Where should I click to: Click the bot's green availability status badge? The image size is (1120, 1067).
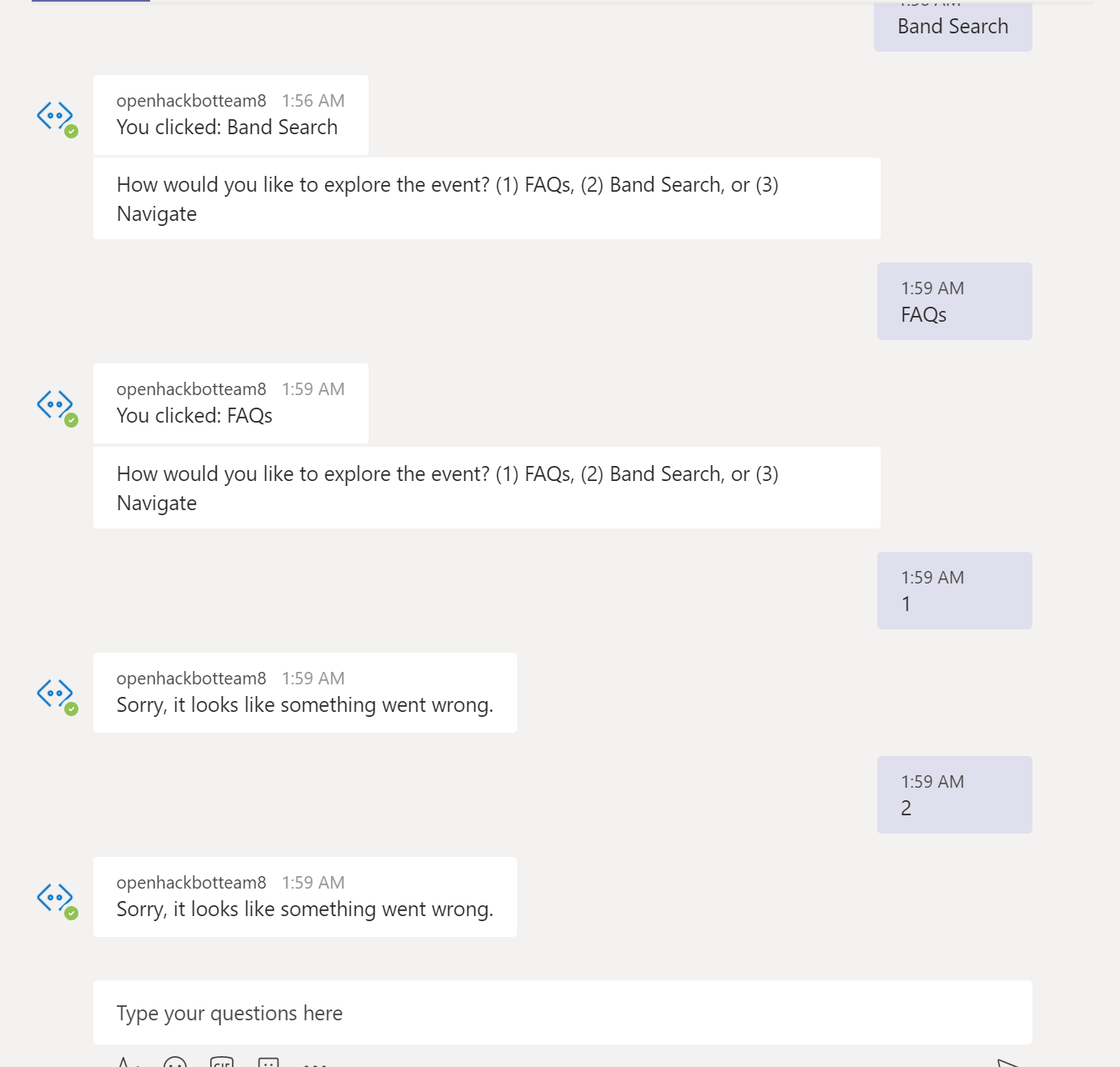[x=72, y=131]
